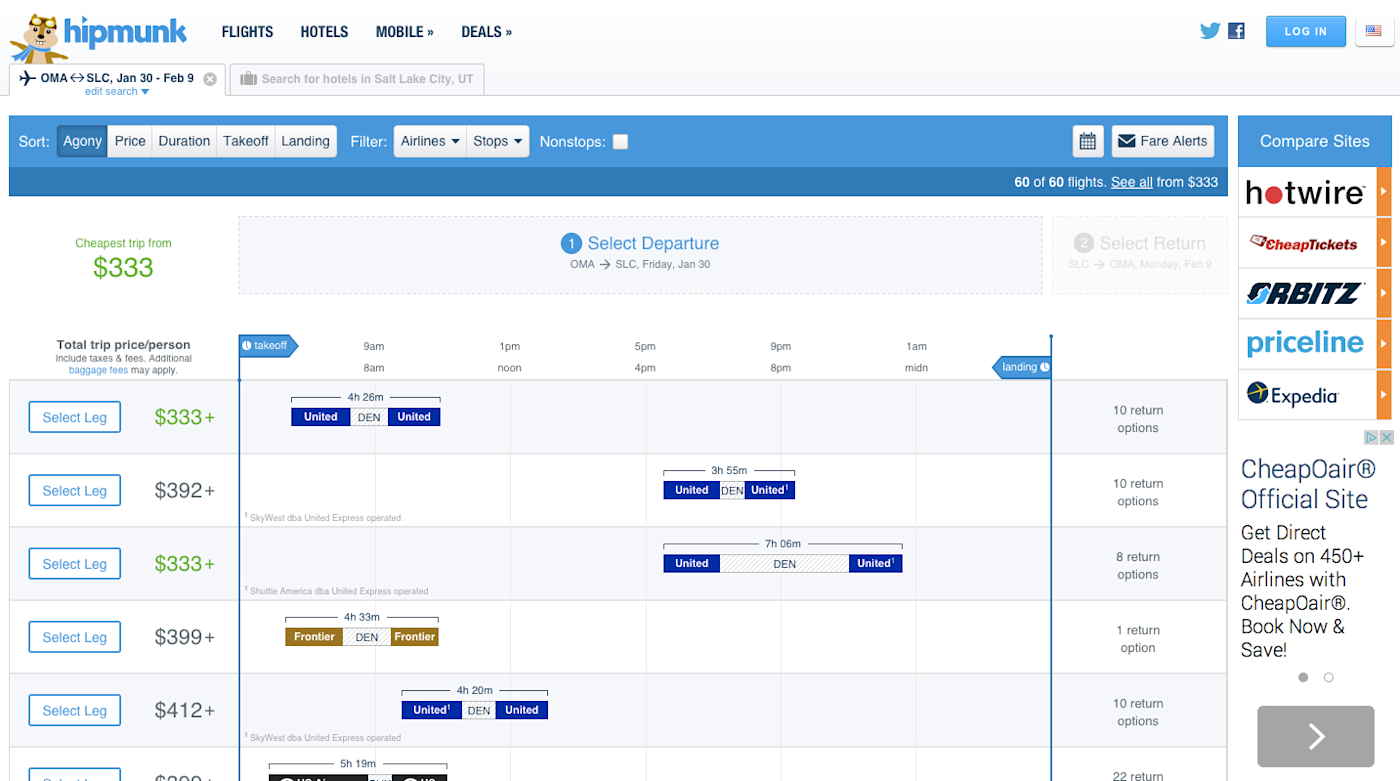Go to the HOTELS section
The height and width of the screenshot is (781, 1400).
324,32
